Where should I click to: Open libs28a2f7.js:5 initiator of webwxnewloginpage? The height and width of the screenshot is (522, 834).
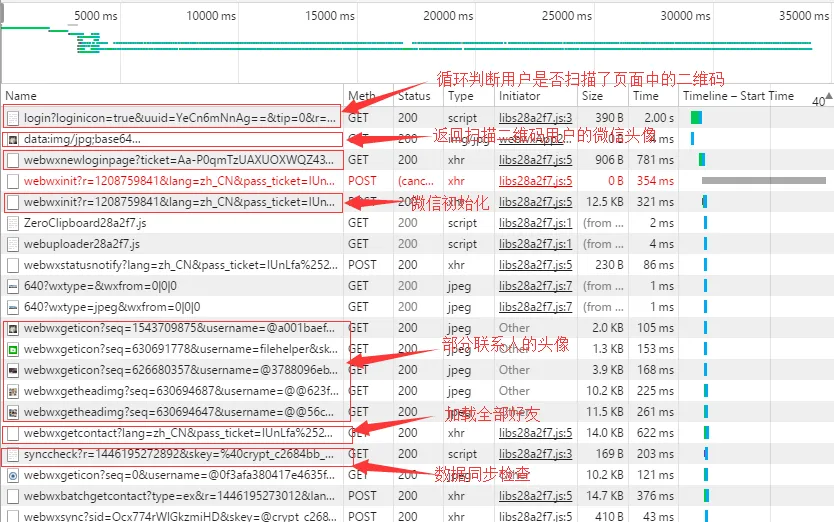535,160
